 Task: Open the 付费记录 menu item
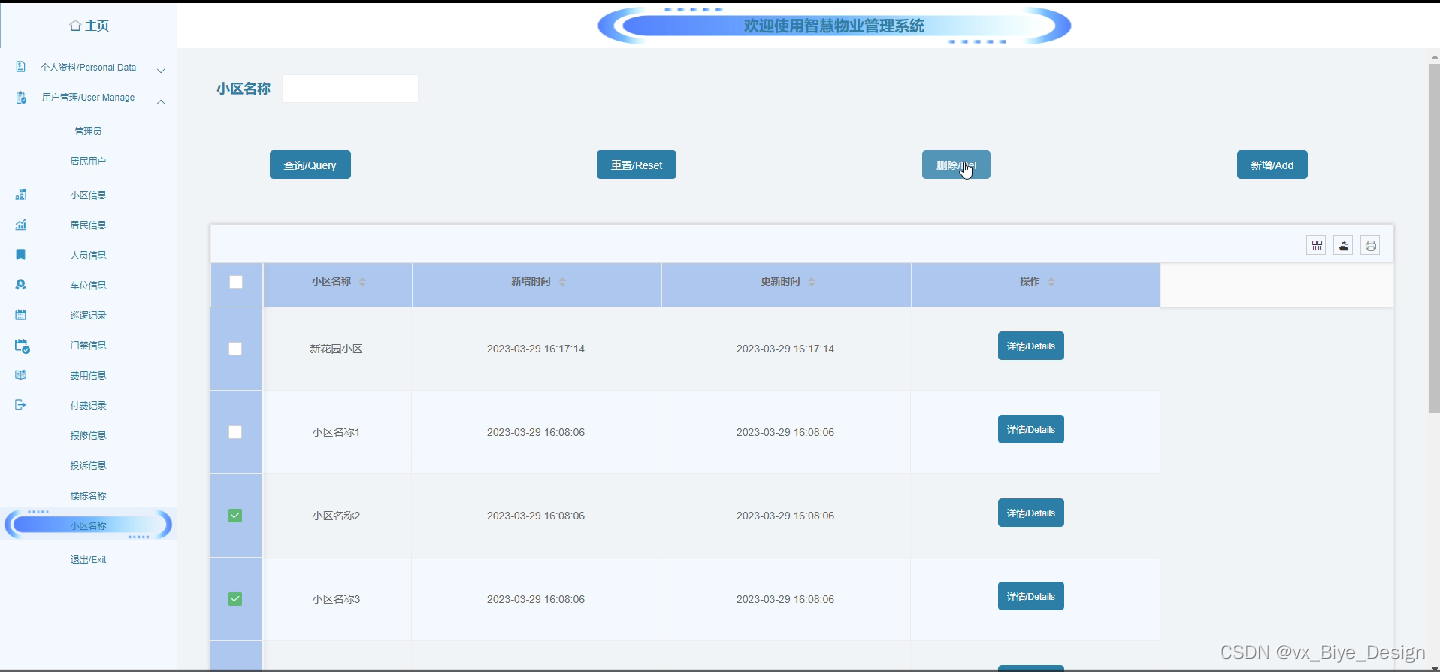pyautogui.click(x=88, y=405)
